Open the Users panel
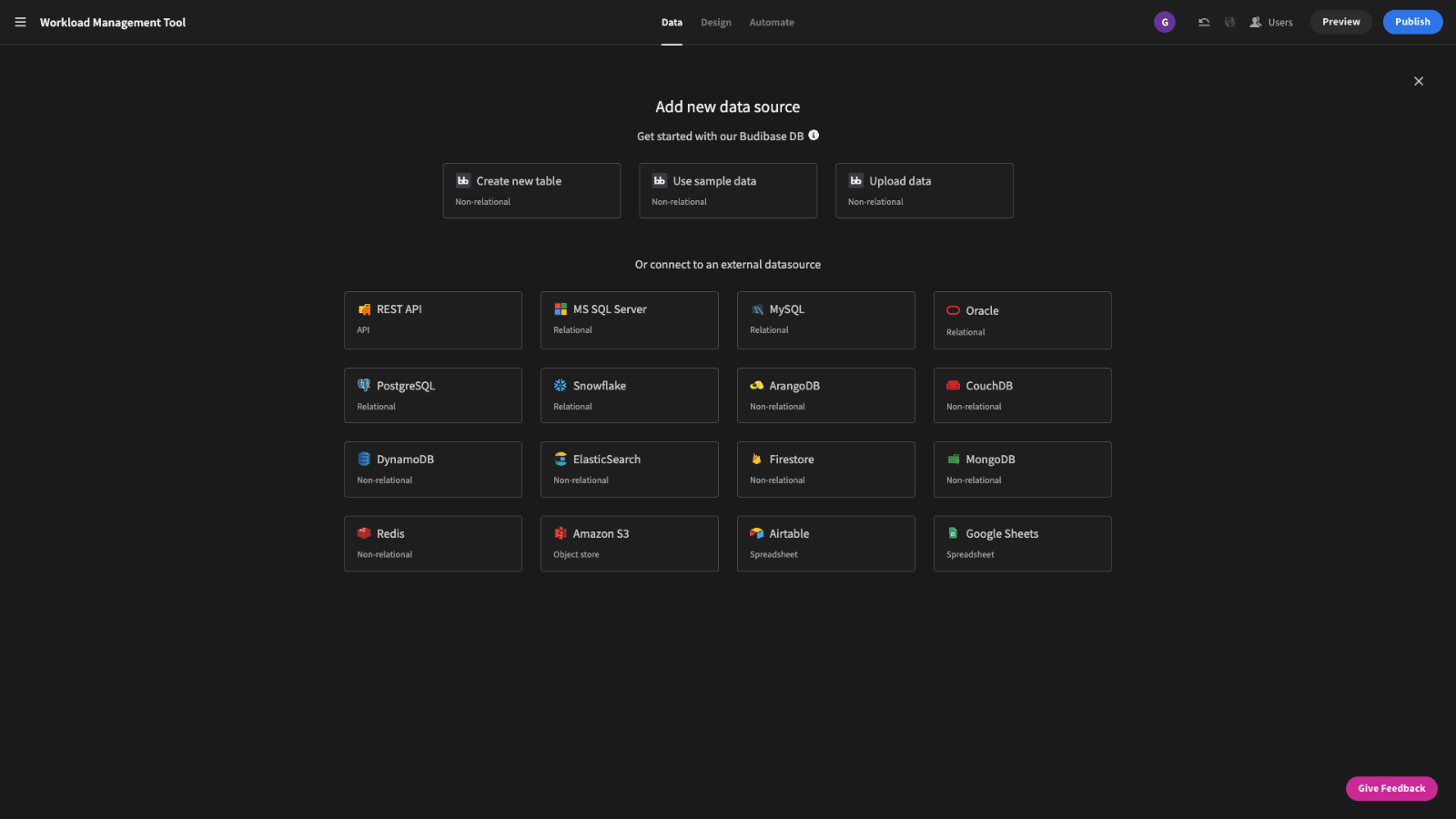Viewport: 1456px width, 819px height. 1271,22
